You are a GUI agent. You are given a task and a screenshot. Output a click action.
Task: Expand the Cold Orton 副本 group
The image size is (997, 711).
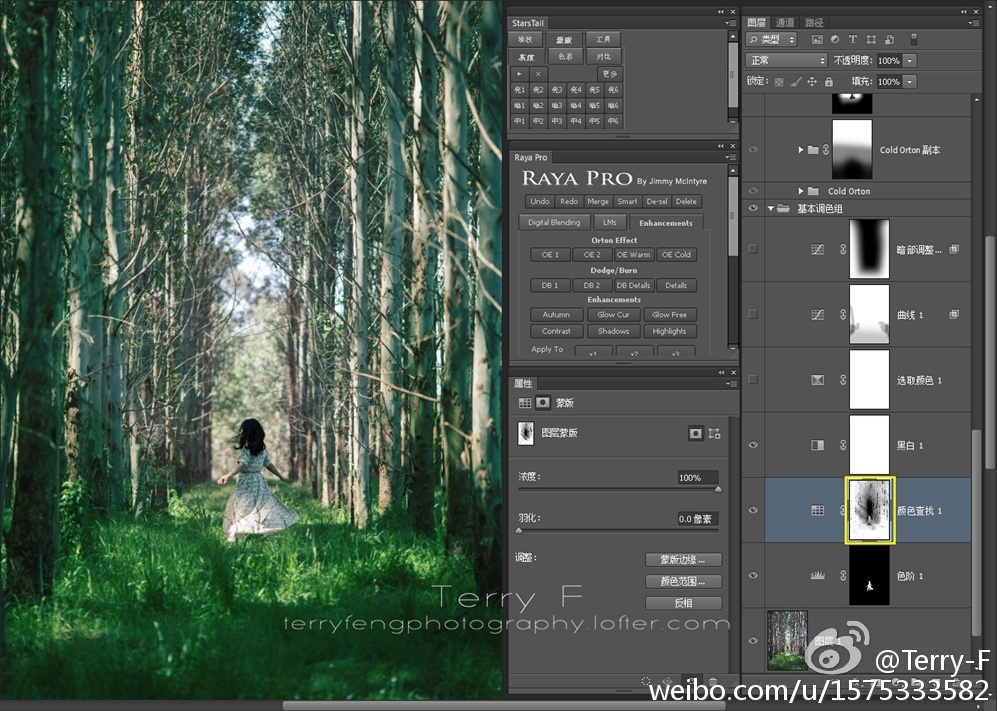[801, 149]
